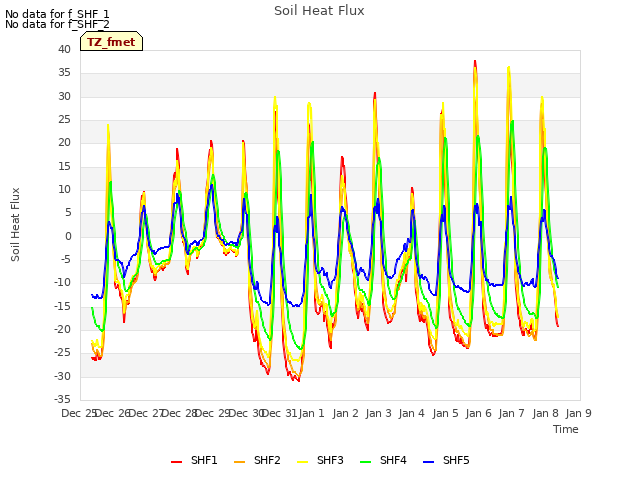Image resolution: width=640 pixels, height=480 pixels.
Task: Click the 'Jan 2' x-axis tick label
Action: (x=345, y=413)
